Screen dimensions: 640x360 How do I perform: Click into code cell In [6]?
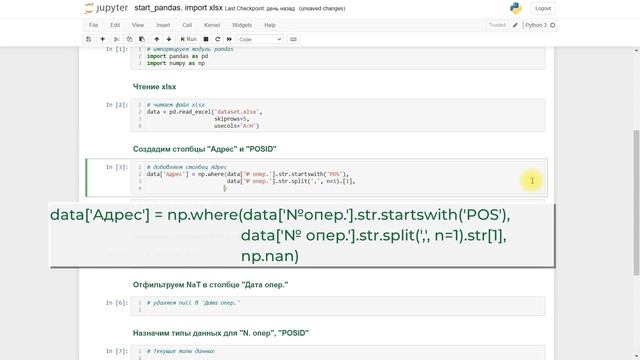click(x=338, y=306)
